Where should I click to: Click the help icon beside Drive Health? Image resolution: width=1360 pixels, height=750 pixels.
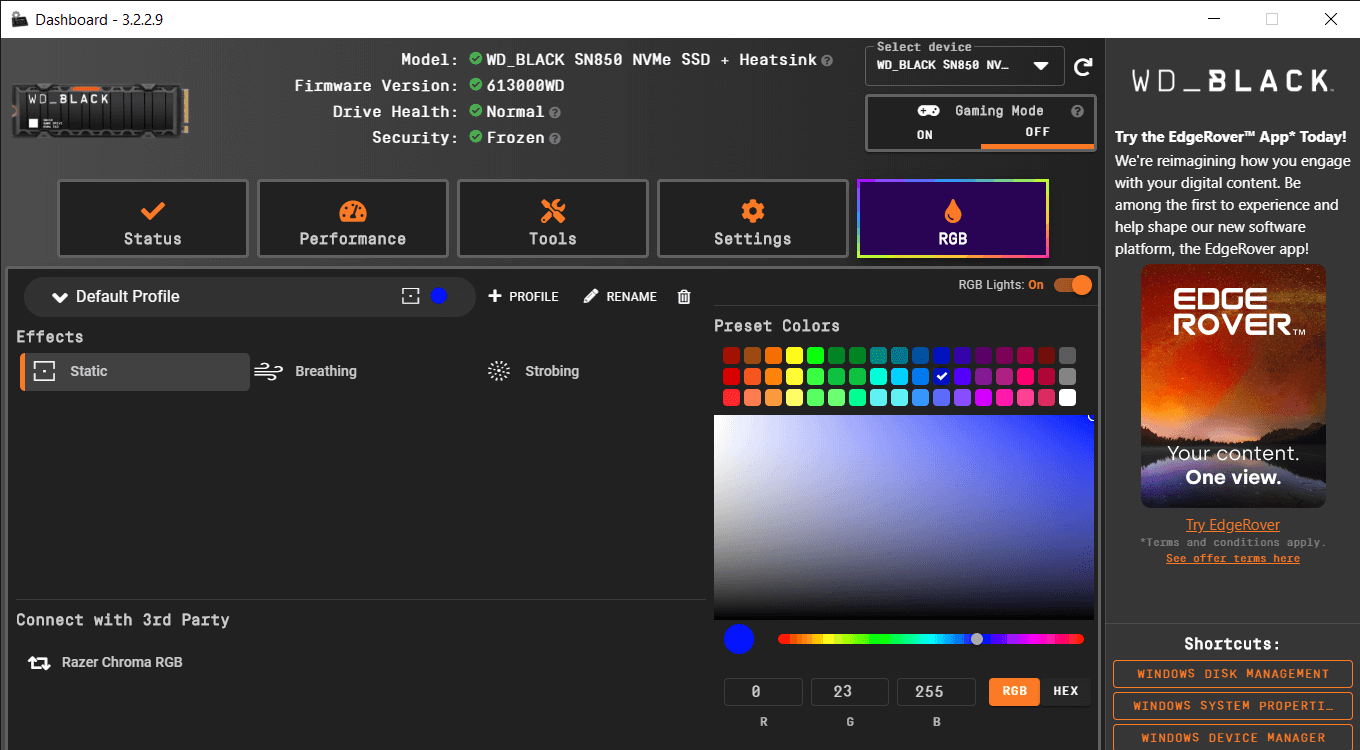[555, 113]
